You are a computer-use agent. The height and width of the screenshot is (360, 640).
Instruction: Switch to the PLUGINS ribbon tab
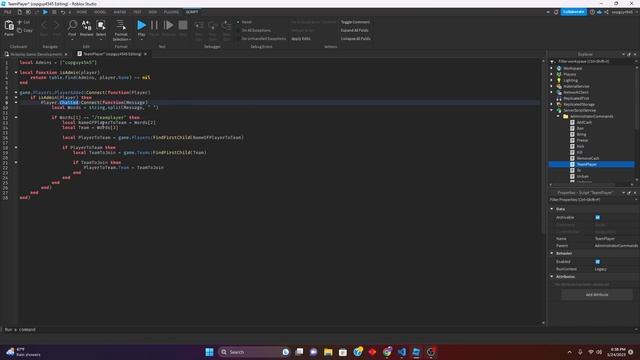tap(171, 12)
